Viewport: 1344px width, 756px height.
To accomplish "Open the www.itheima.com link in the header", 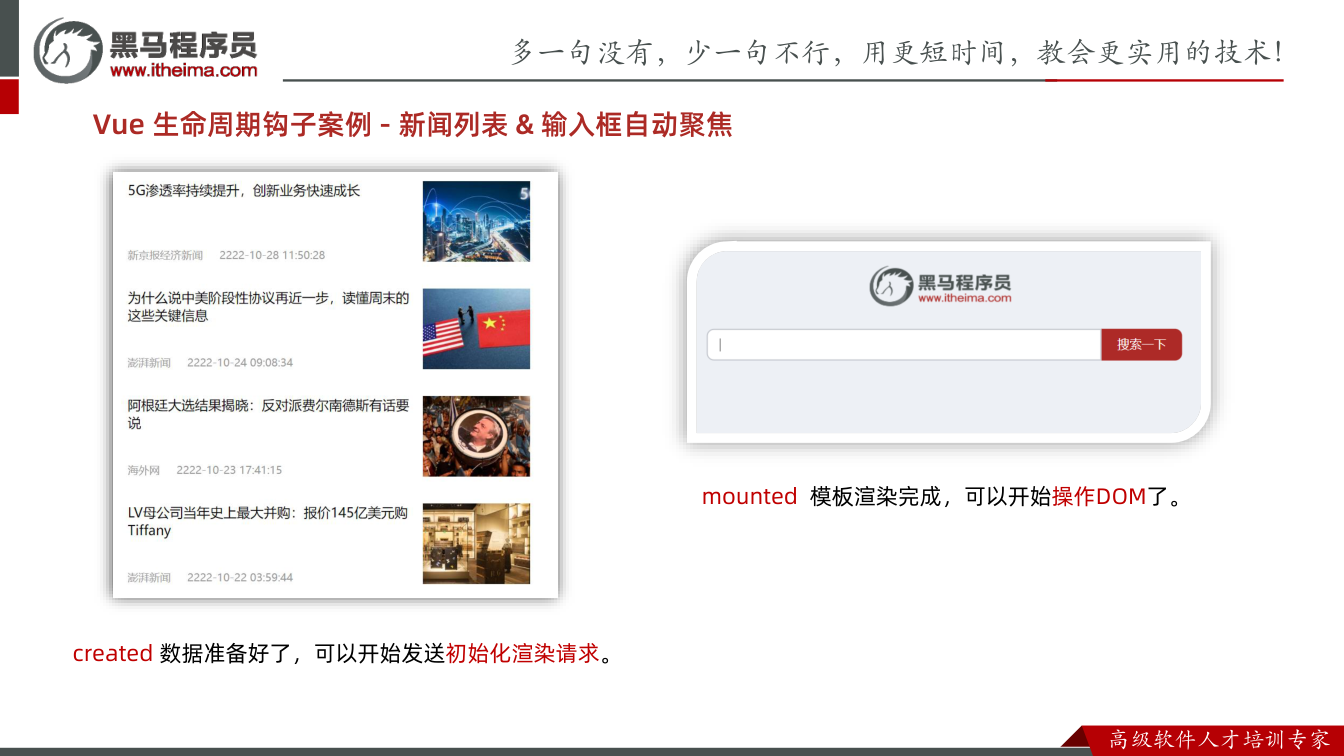I will pos(183,70).
